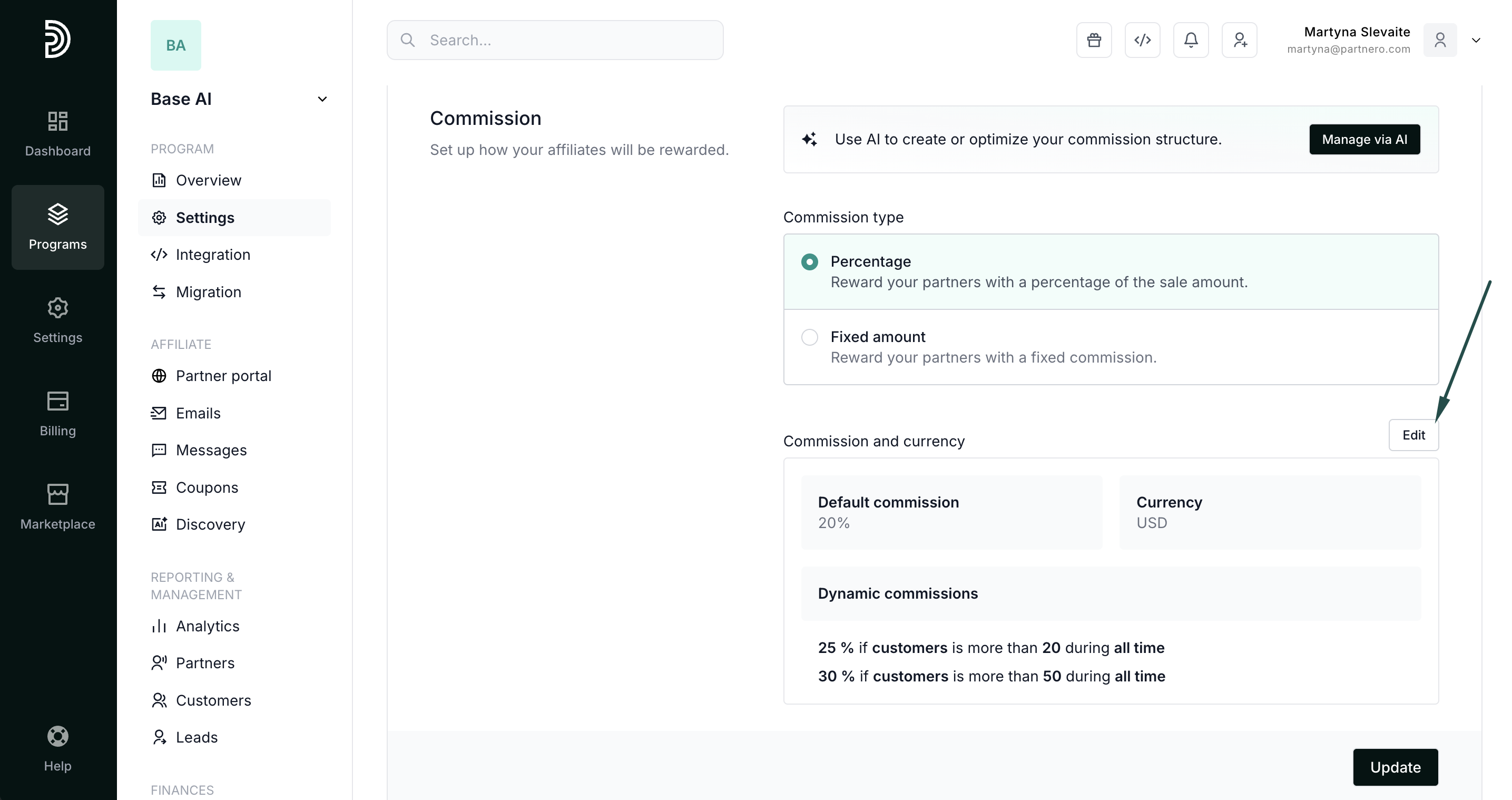Open Integration in program menu
Viewport: 1512px width, 800px height.
point(212,255)
